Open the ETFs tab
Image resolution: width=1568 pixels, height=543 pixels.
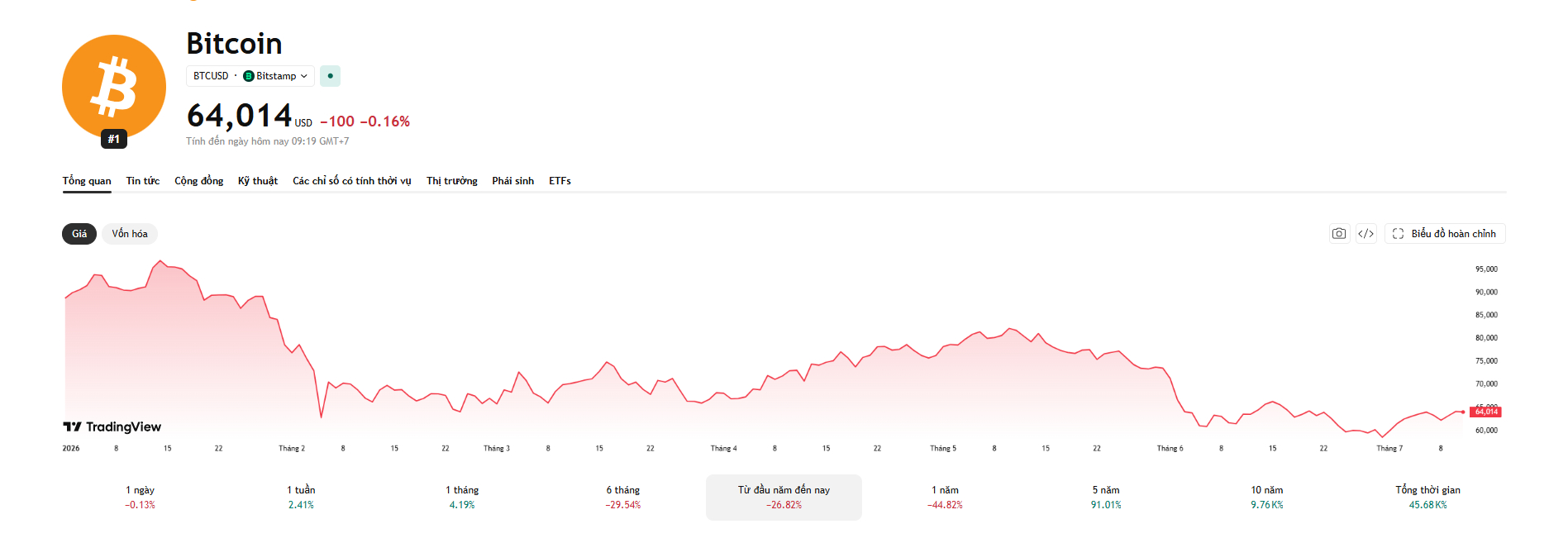click(x=560, y=181)
